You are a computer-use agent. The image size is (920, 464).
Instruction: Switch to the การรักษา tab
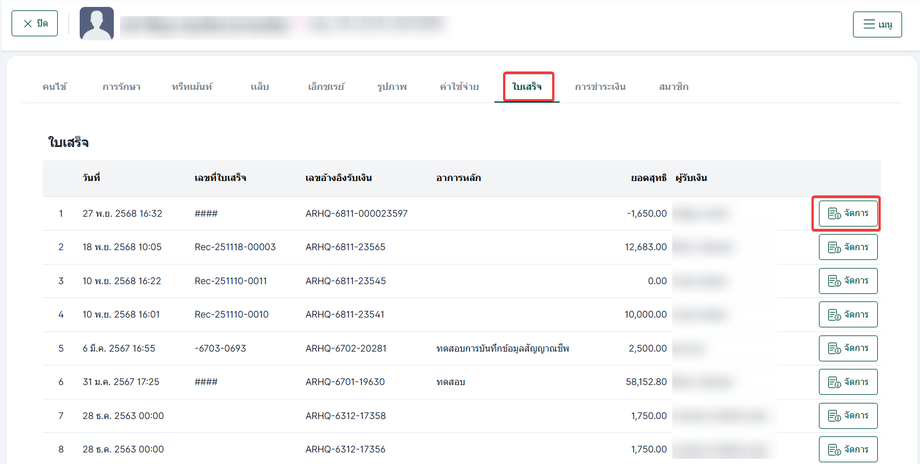121,87
